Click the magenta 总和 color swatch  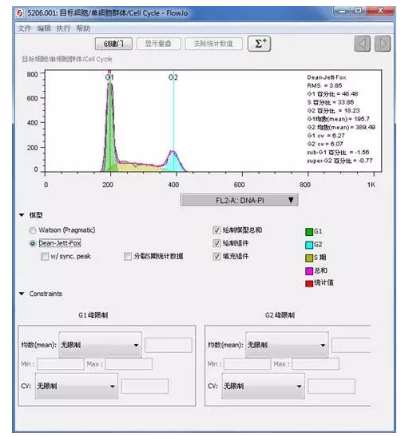click(309, 271)
